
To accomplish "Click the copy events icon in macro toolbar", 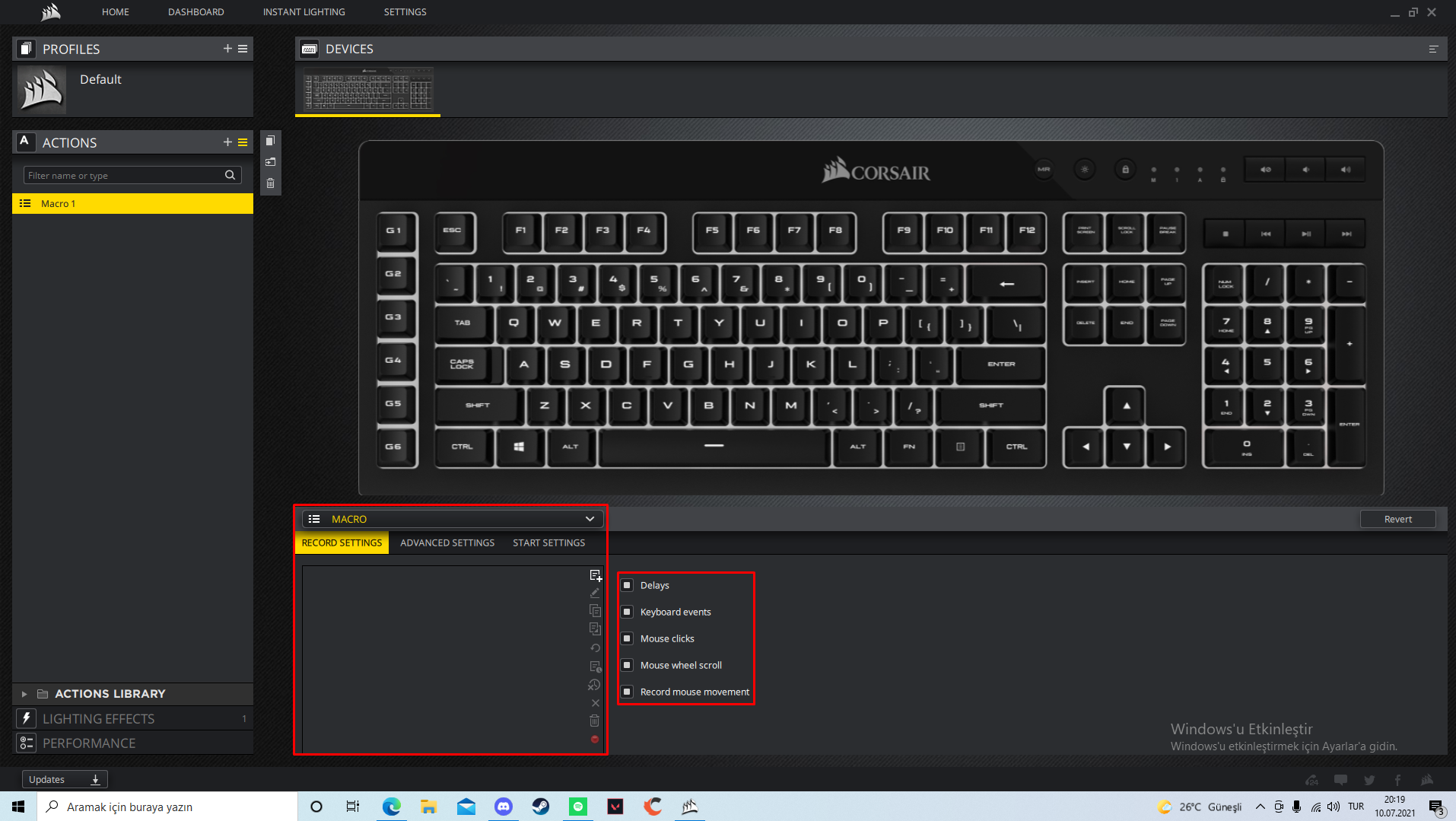I will (x=595, y=611).
